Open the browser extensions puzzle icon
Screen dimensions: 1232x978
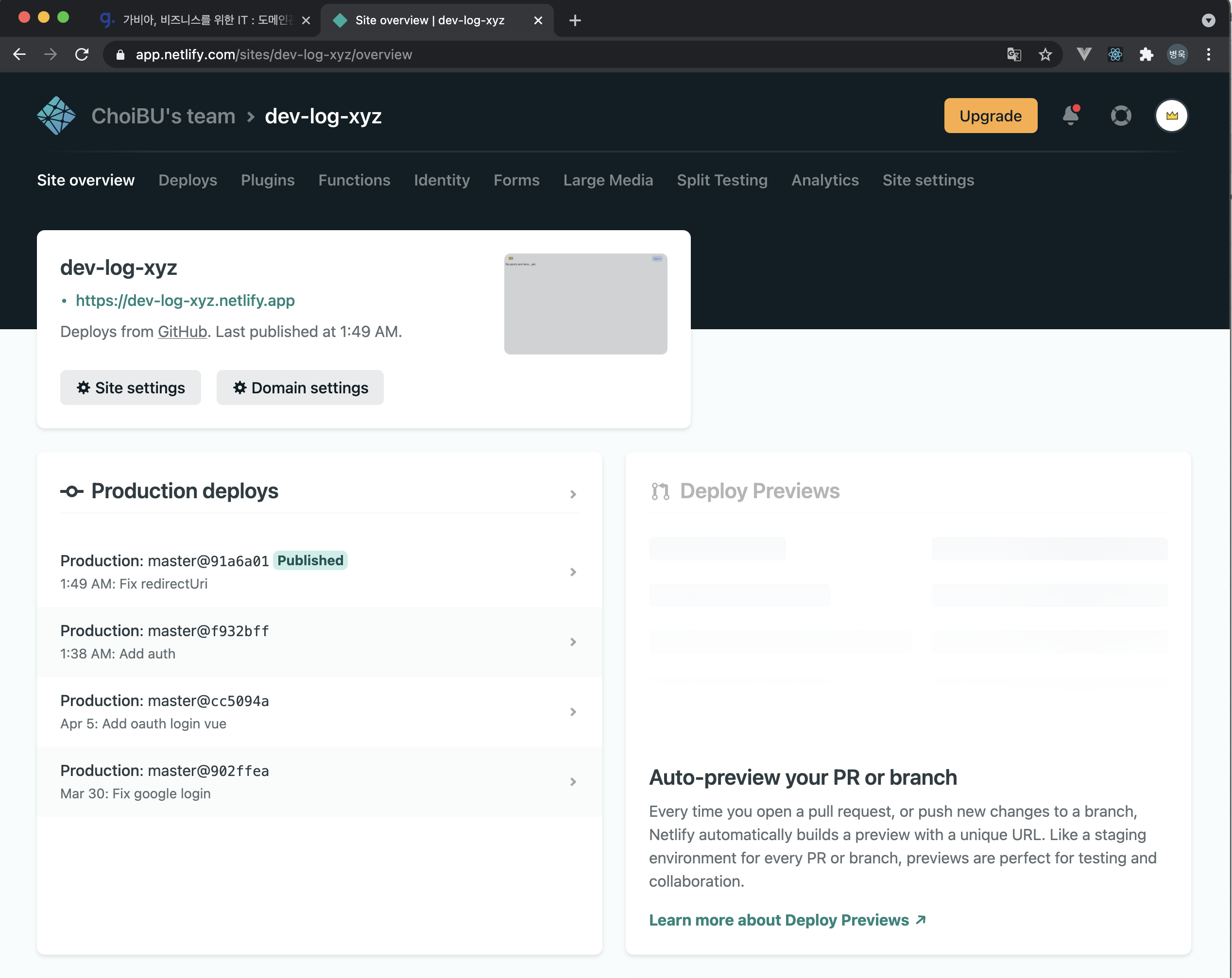pos(1146,54)
